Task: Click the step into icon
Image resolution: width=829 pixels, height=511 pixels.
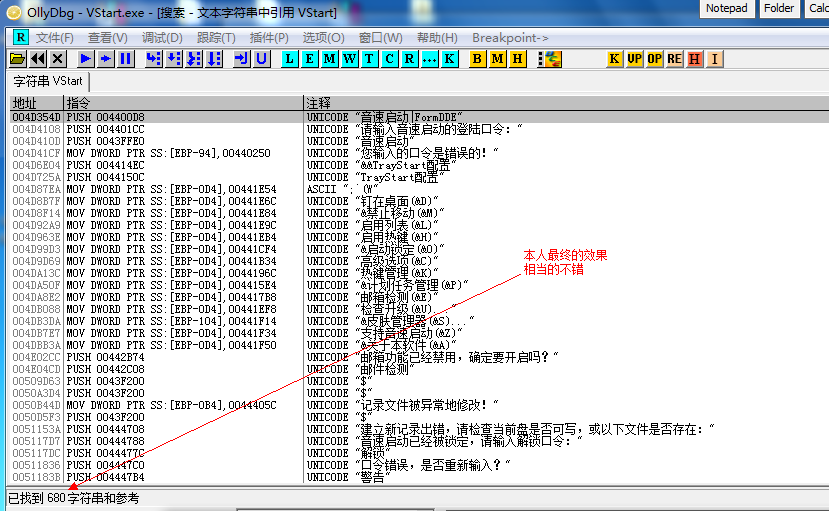Action: tap(153, 59)
